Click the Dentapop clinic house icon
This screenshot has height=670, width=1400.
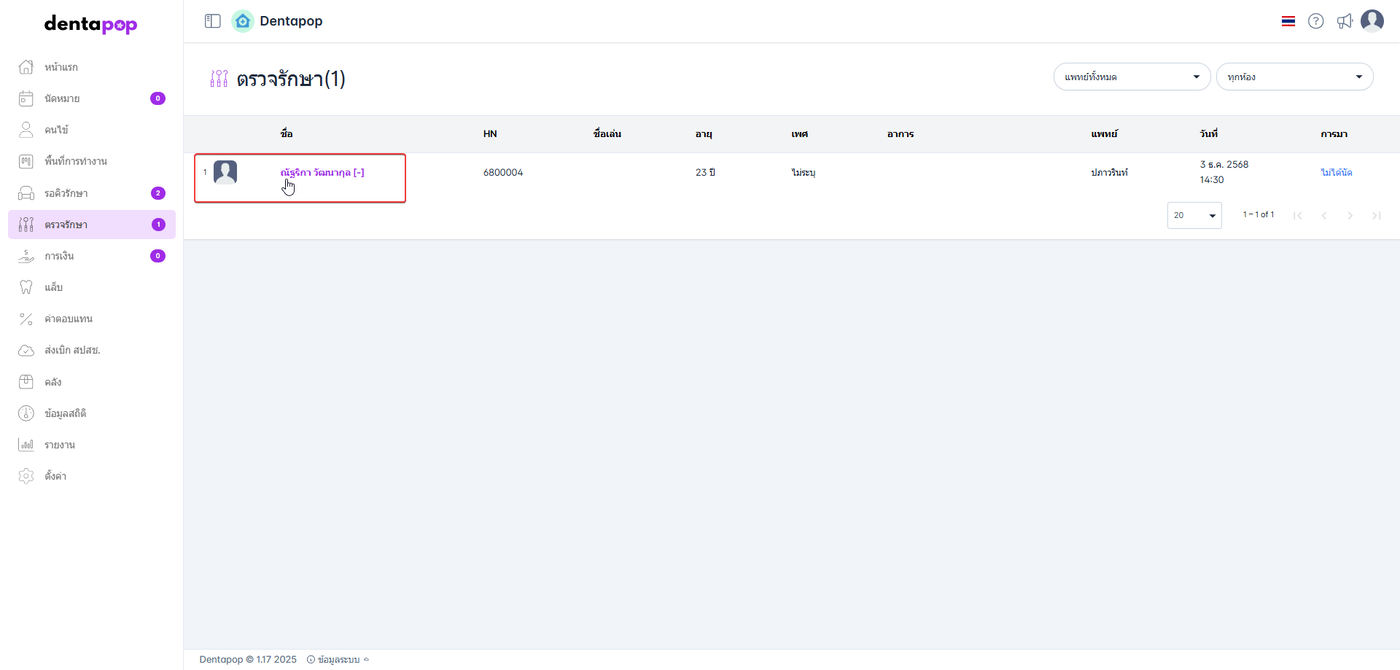242,21
